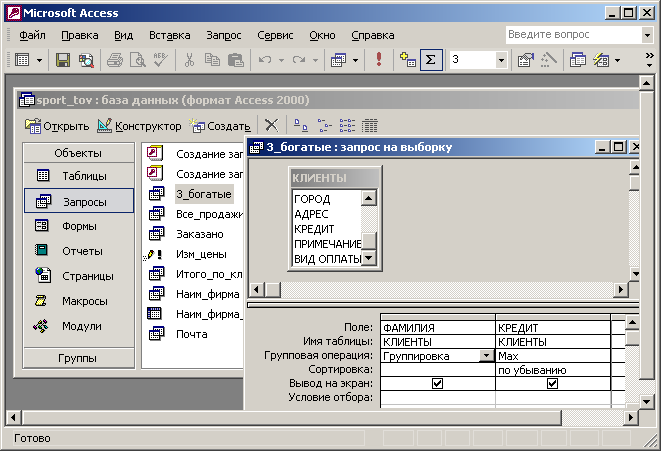Toggle show checkbox for КРЕДИТ column
Image resolution: width=661 pixels, height=451 pixels.
[552, 384]
